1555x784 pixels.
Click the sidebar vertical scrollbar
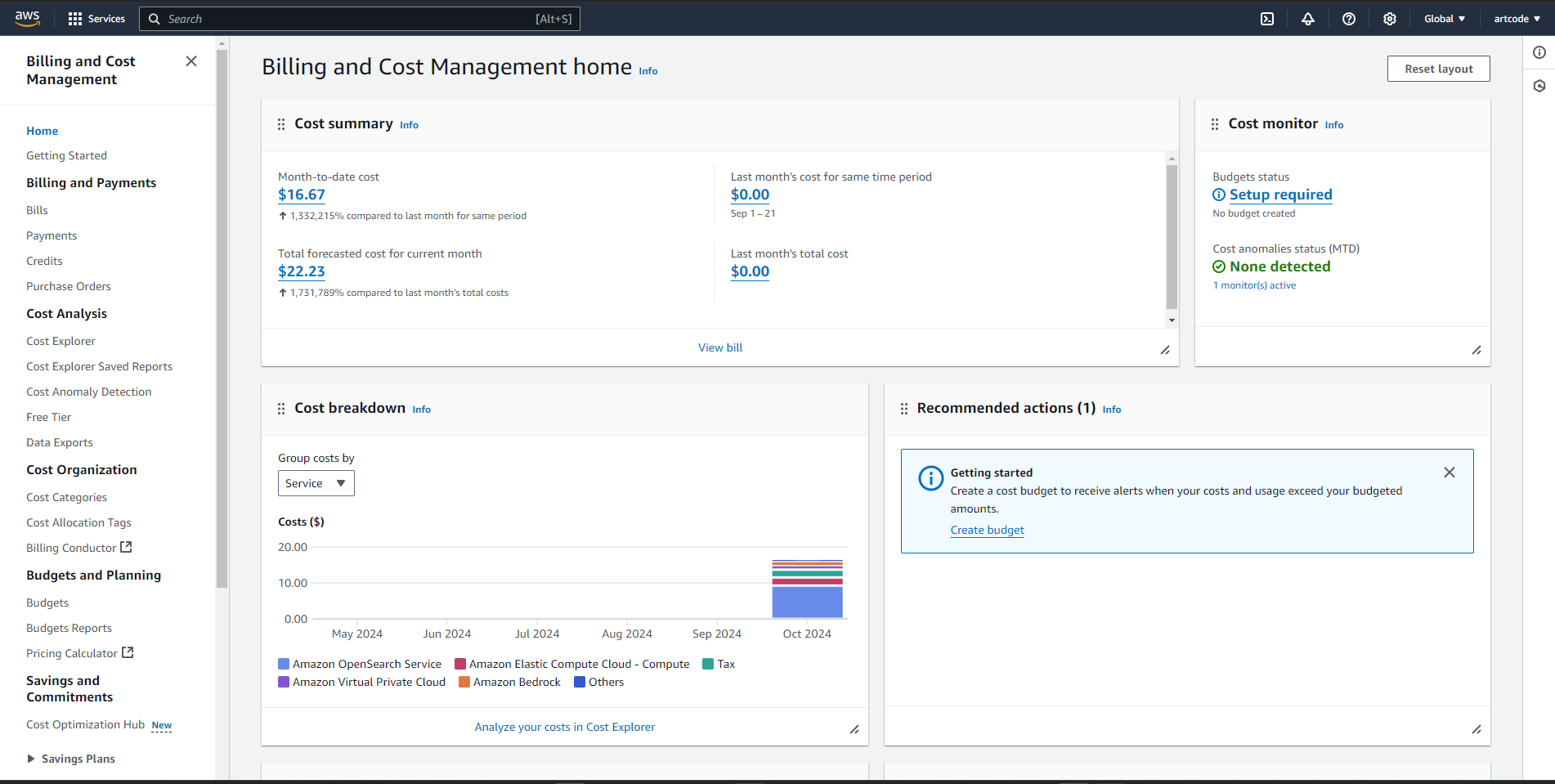click(x=222, y=319)
